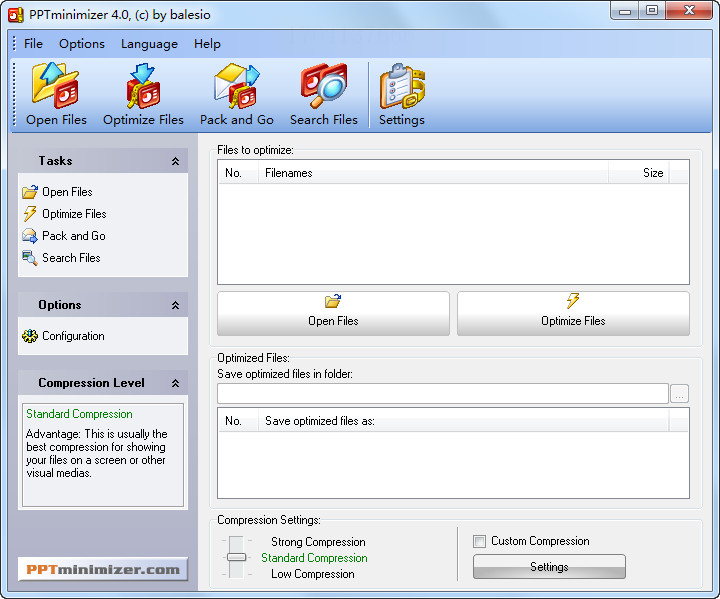Click the Settings button under Custom Compression
This screenshot has height=599, width=720.
549,567
